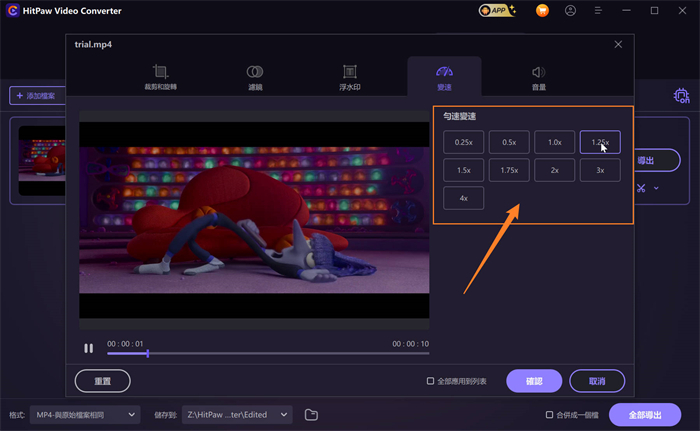Screen dimensions: 700x431
Task: Click the export button in file row
Action: pyautogui.click(x=656, y=160)
